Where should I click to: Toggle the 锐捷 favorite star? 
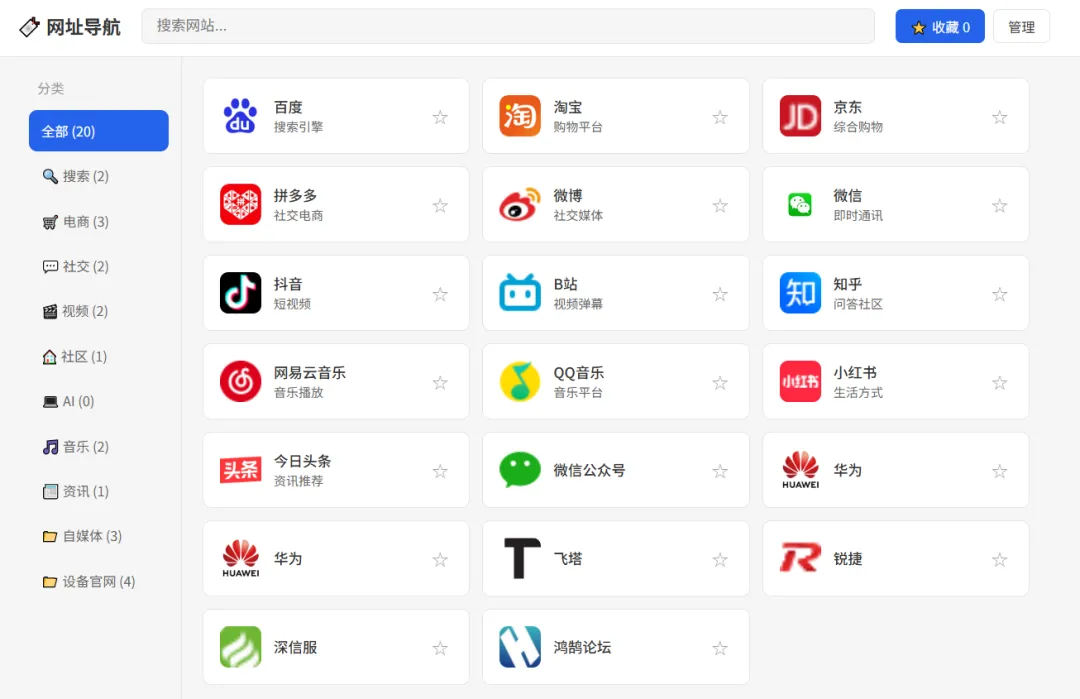[x=999, y=559]
